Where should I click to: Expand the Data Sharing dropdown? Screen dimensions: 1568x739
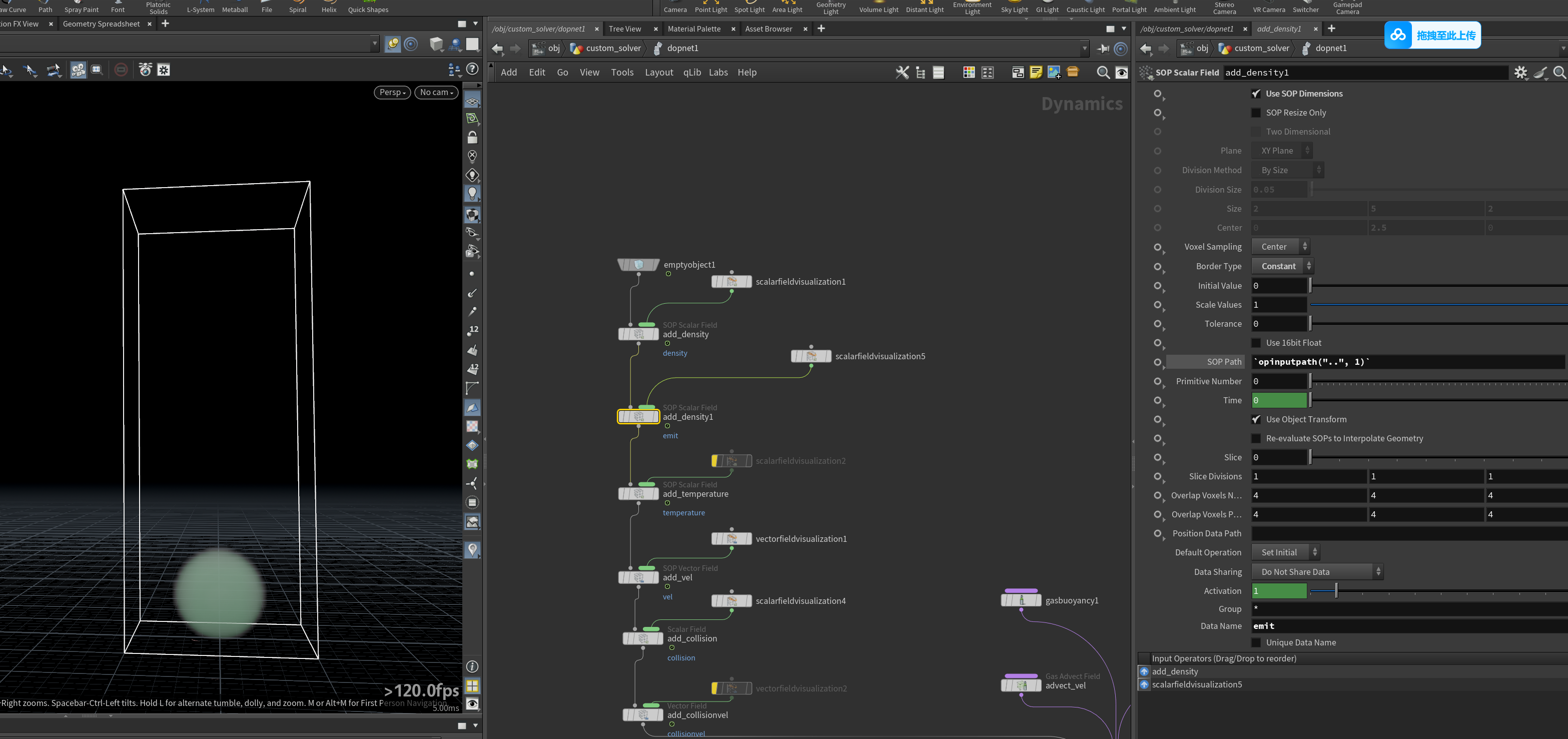pyautogui.click(x=1317, y=571)
